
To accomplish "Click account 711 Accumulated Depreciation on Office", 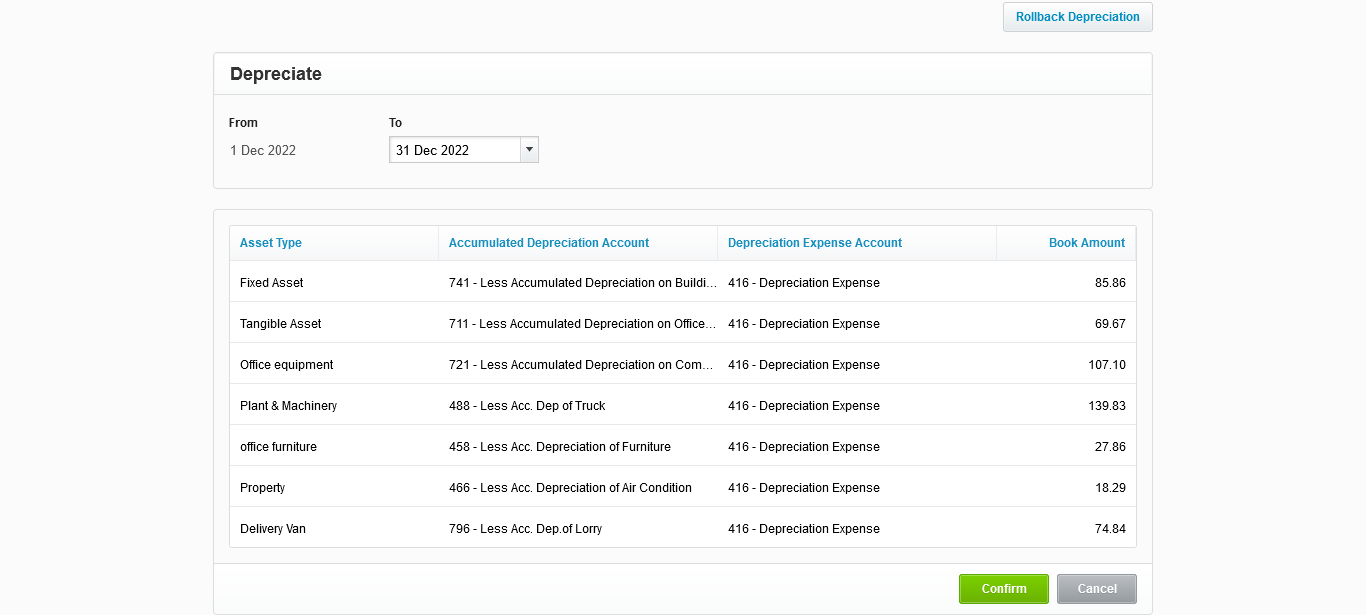I will 583,324.
